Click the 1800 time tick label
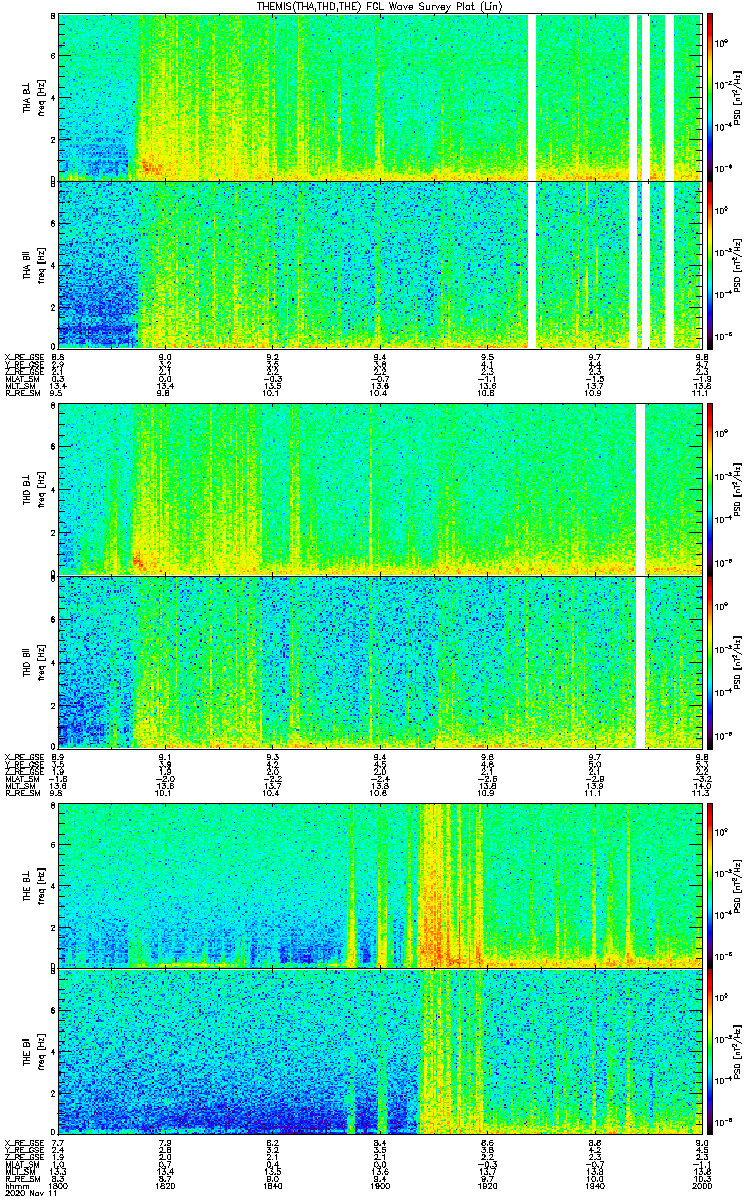Viewport: 750px width, 1200px height. click(58, 1185)
